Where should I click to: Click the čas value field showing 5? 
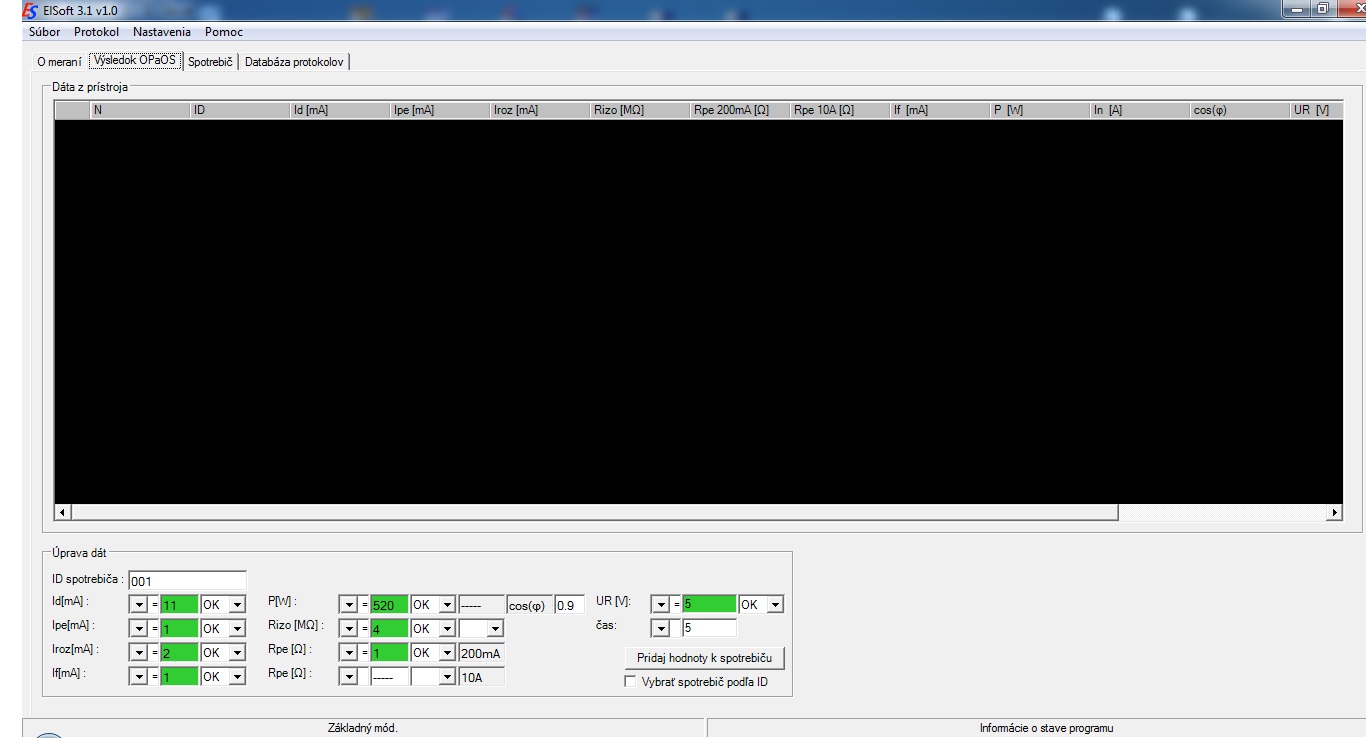[x=709, y=628]
